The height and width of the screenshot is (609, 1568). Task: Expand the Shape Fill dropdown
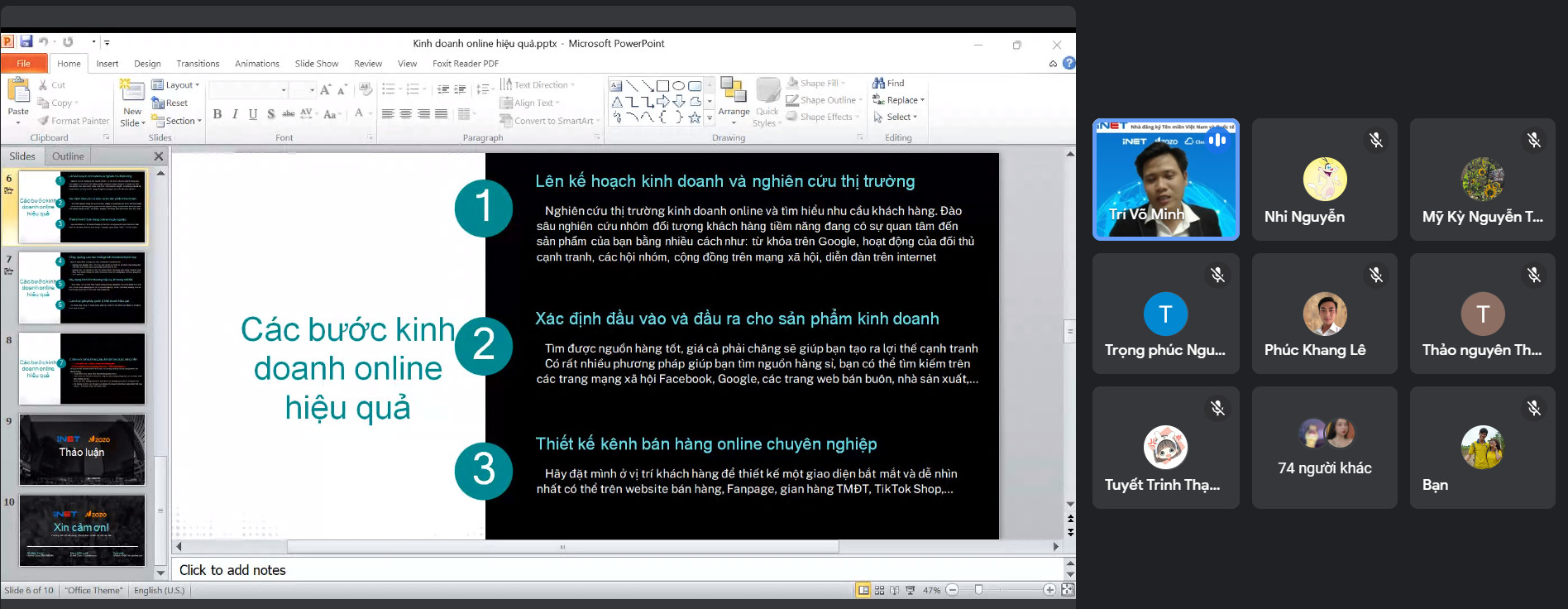[816, 83]
